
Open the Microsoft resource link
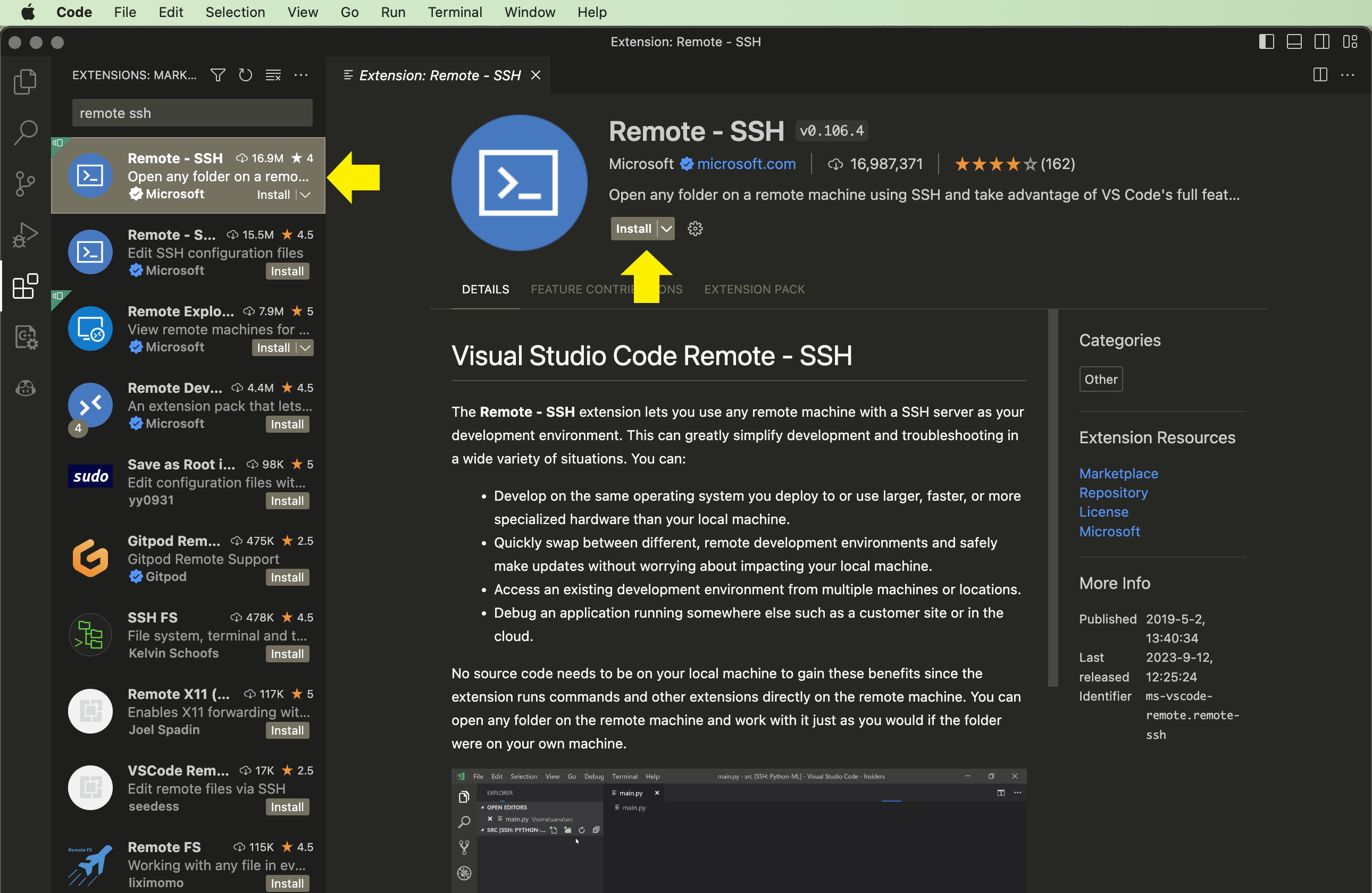[1109, 531]
